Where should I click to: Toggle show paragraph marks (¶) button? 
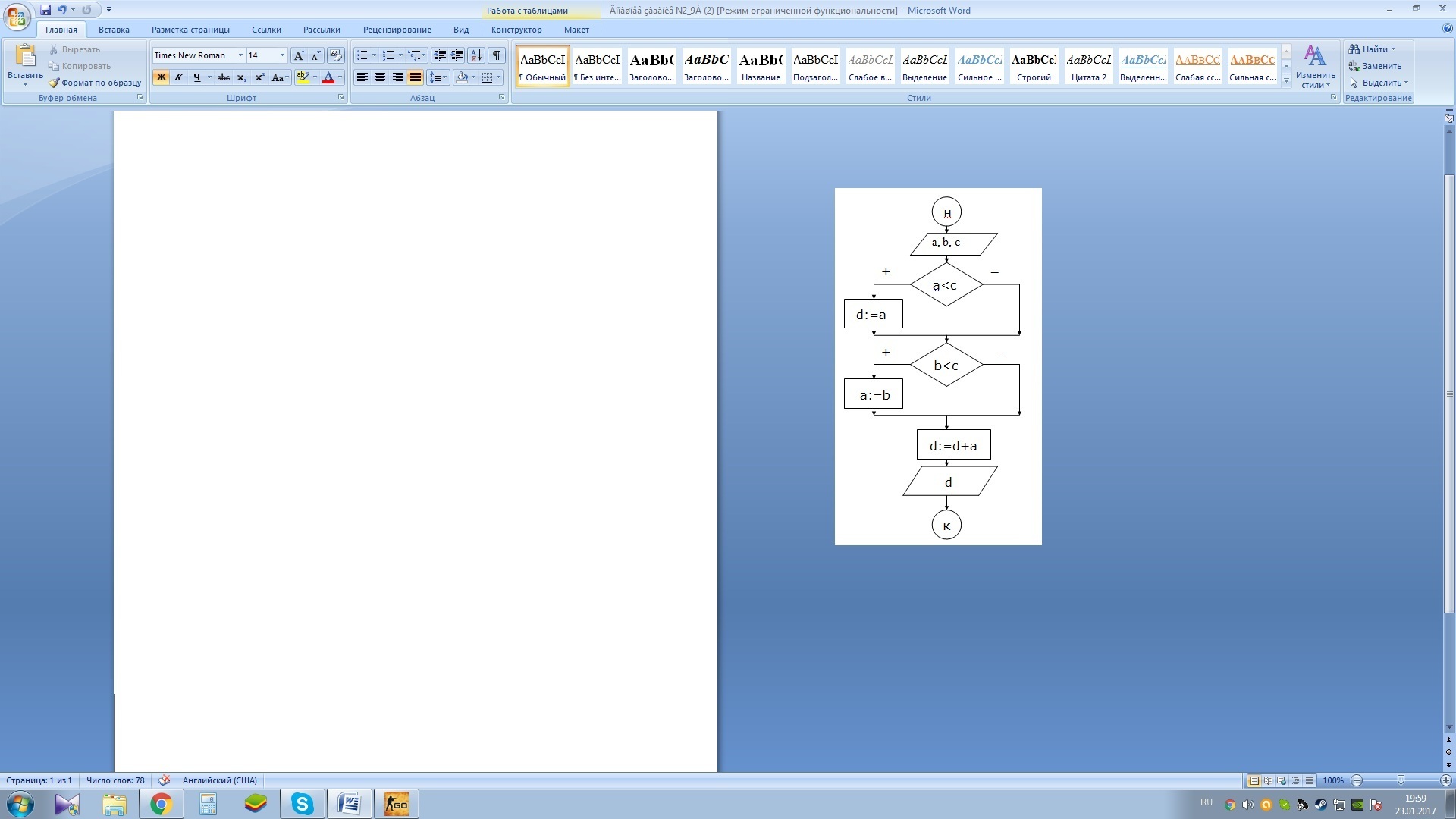click(497, 55)
